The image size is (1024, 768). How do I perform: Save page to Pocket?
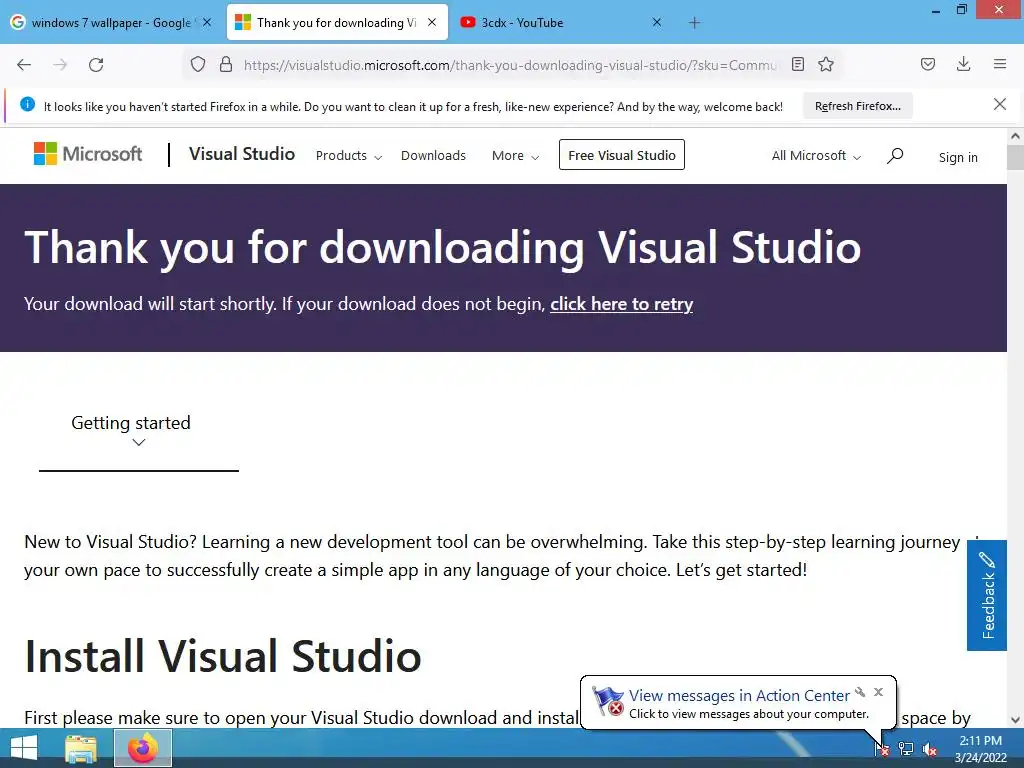click(x=927, y=64)
